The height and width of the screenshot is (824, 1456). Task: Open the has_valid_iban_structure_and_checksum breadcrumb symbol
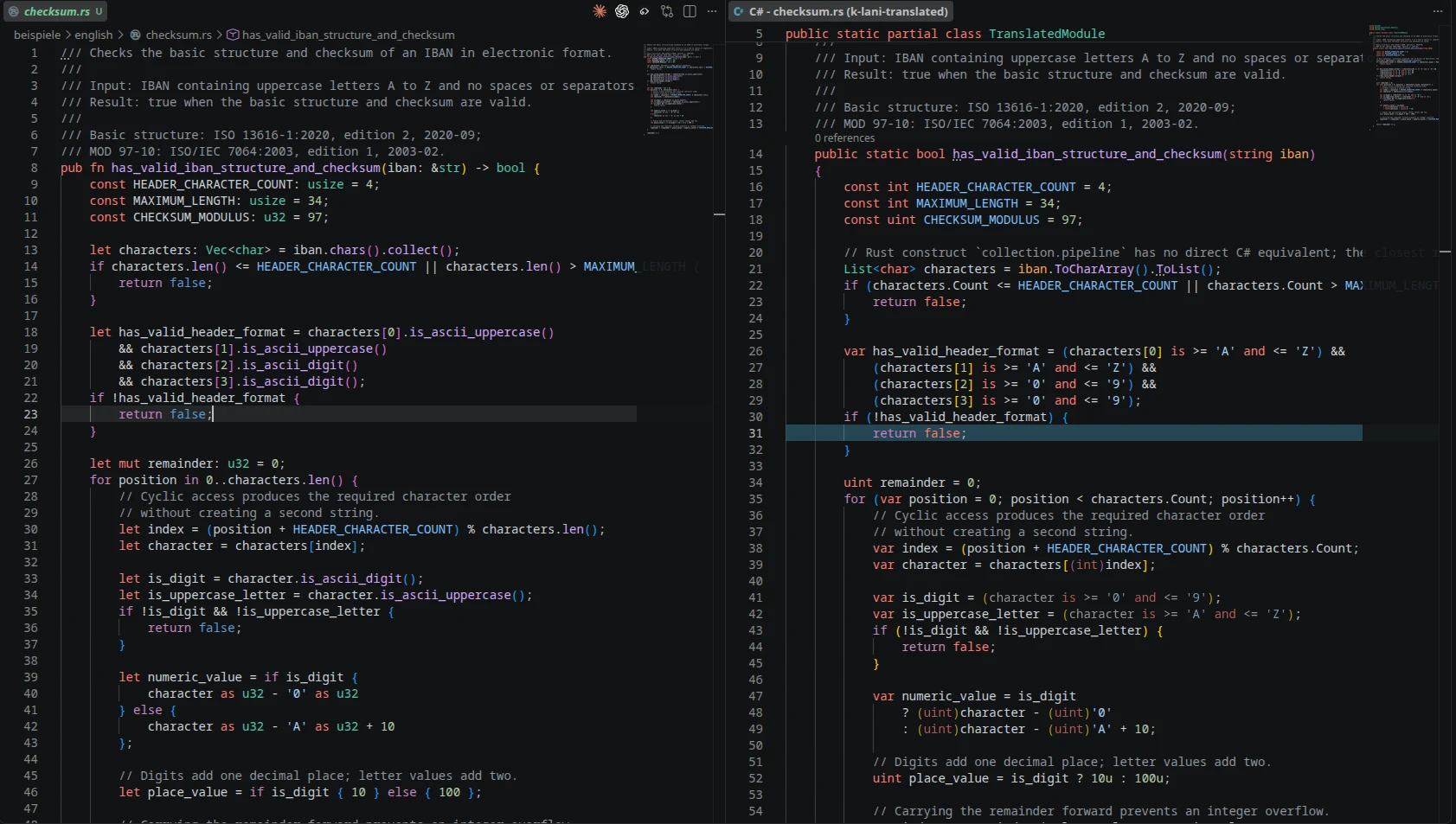[x=348, y=35]
